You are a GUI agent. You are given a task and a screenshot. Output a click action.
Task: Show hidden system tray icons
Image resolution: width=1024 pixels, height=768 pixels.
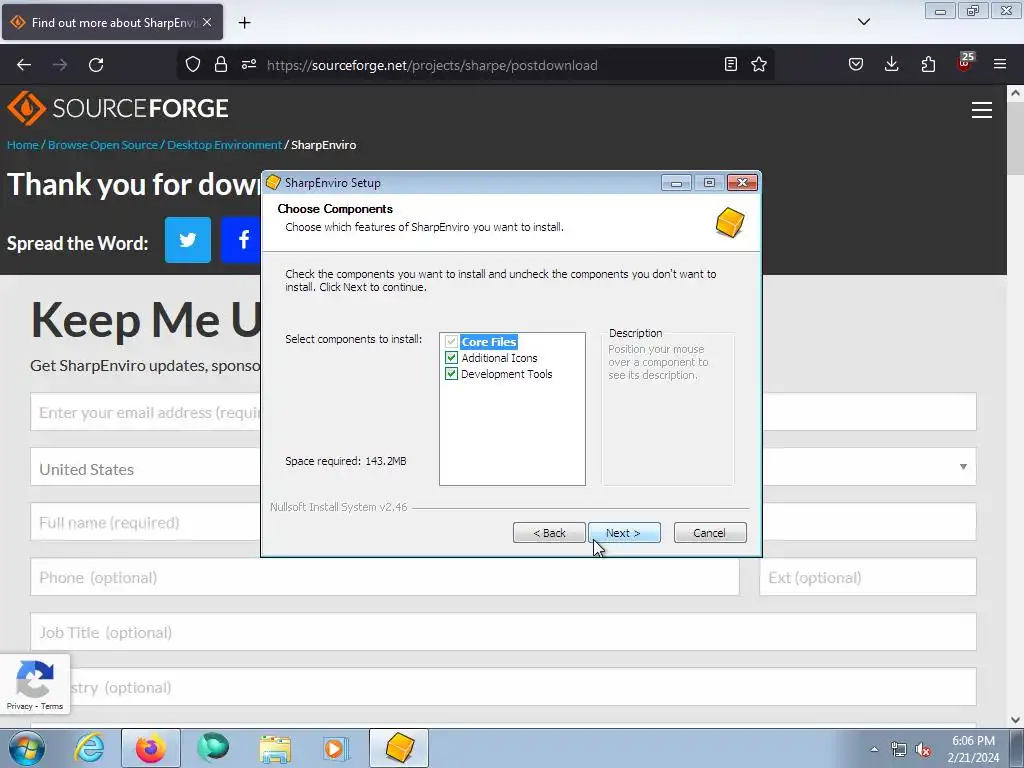[x=874, y=749]
